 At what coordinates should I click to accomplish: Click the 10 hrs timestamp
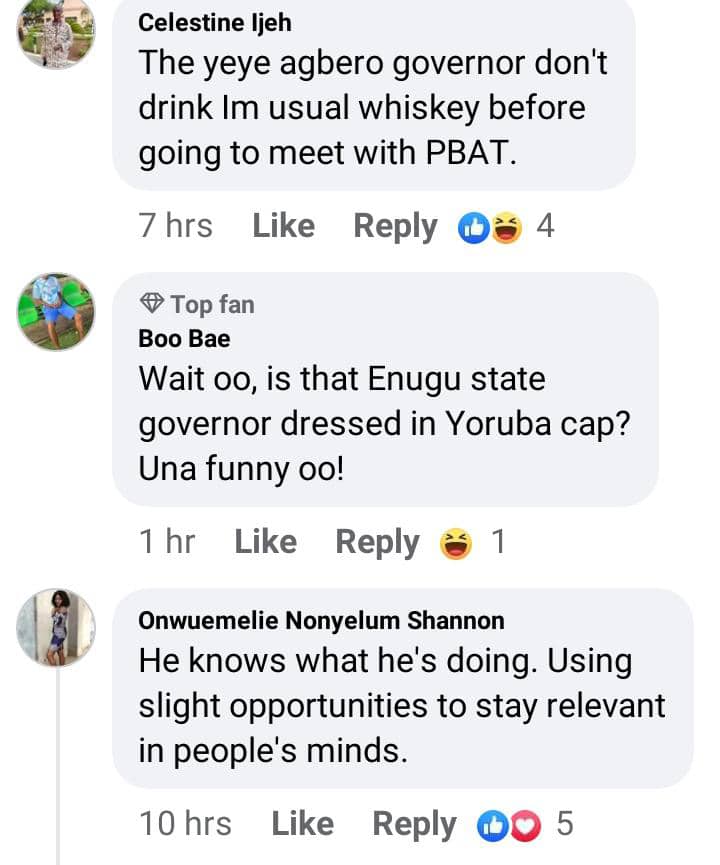[x=185, y=824]
